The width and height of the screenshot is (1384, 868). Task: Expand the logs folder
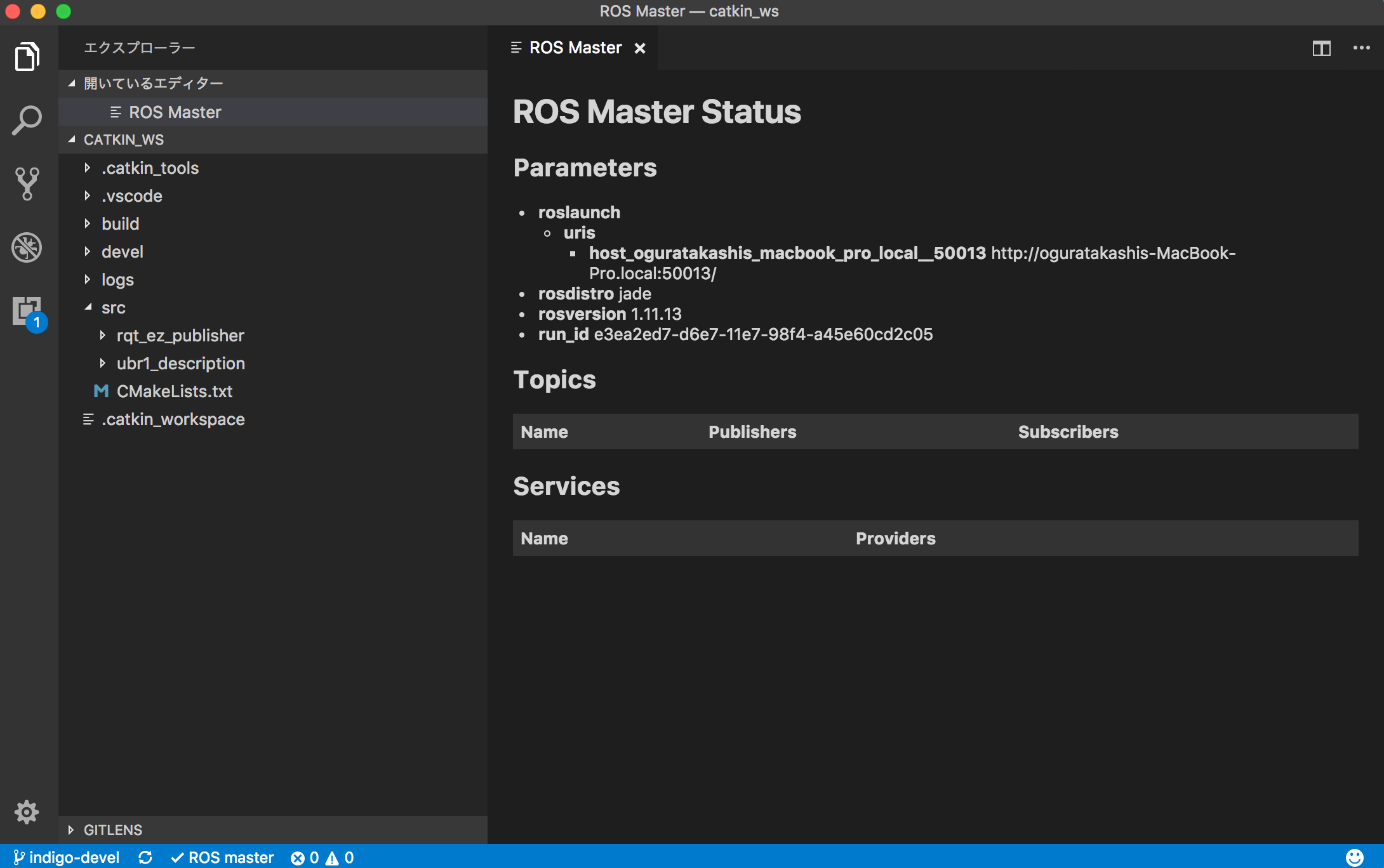(x=273, y=279)
